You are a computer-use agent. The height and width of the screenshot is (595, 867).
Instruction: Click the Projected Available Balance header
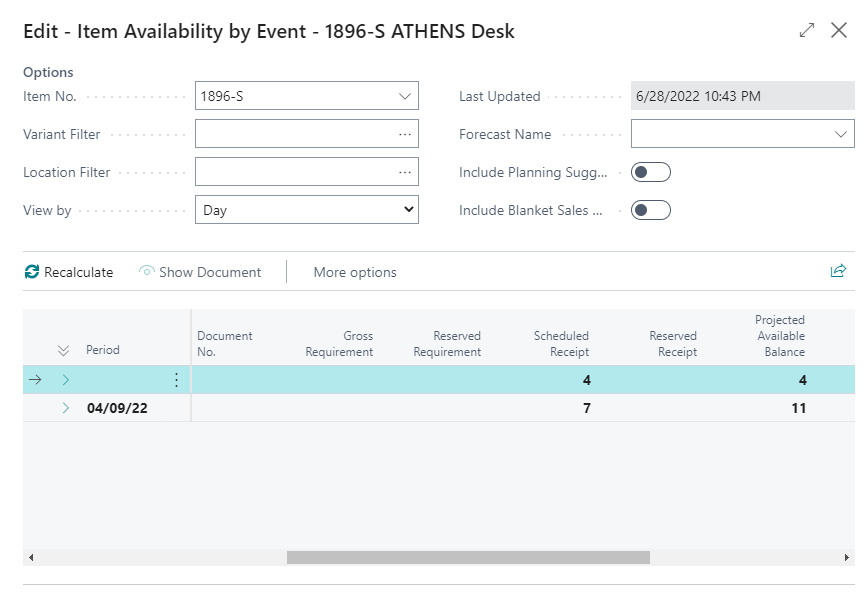(780, 336)
